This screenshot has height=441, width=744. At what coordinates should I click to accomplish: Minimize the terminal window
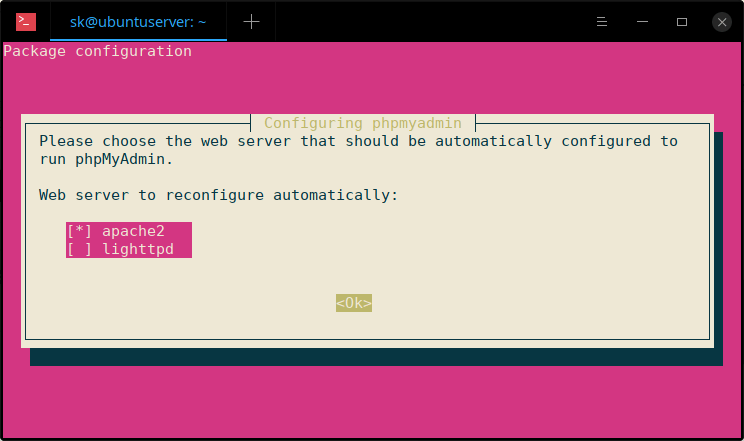(642, 21)
